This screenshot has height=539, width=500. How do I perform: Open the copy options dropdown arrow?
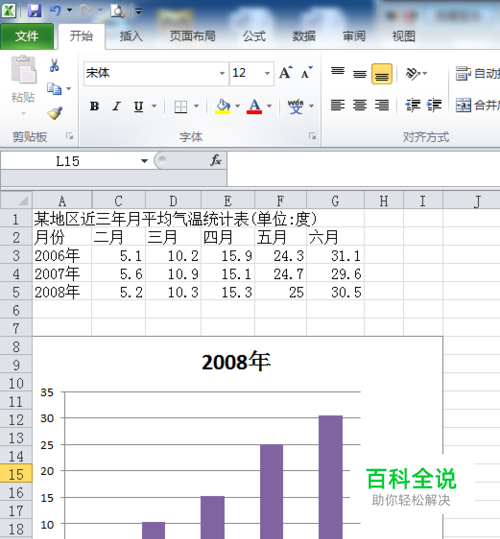pos(68,89)
